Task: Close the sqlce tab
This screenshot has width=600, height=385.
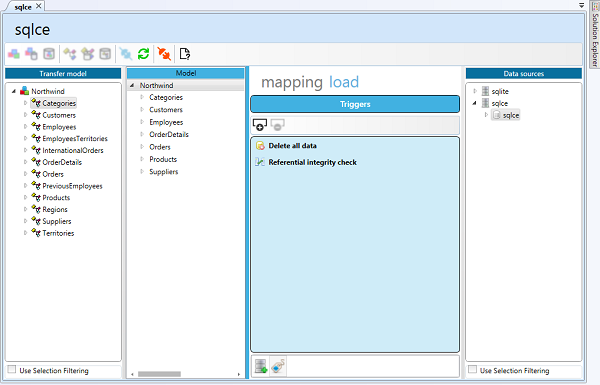Action: [x=39, y=6]
